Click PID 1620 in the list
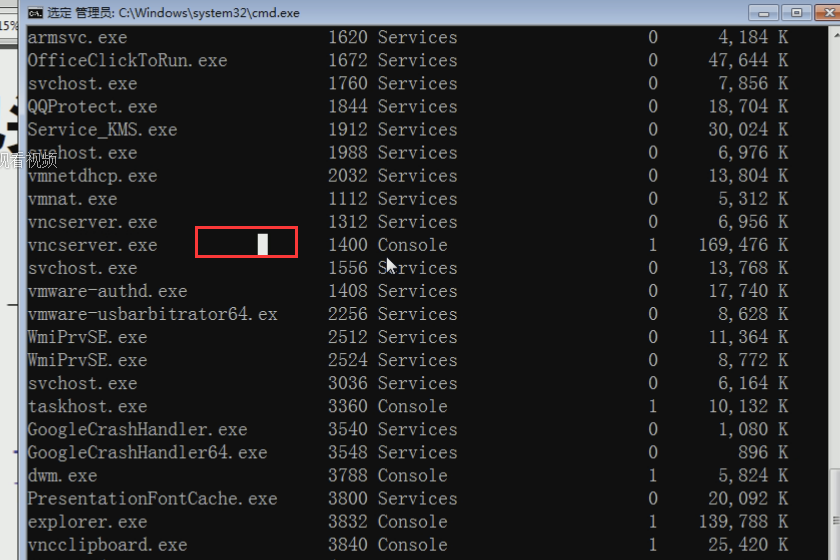The image size is (840, 560). (348, 38)
